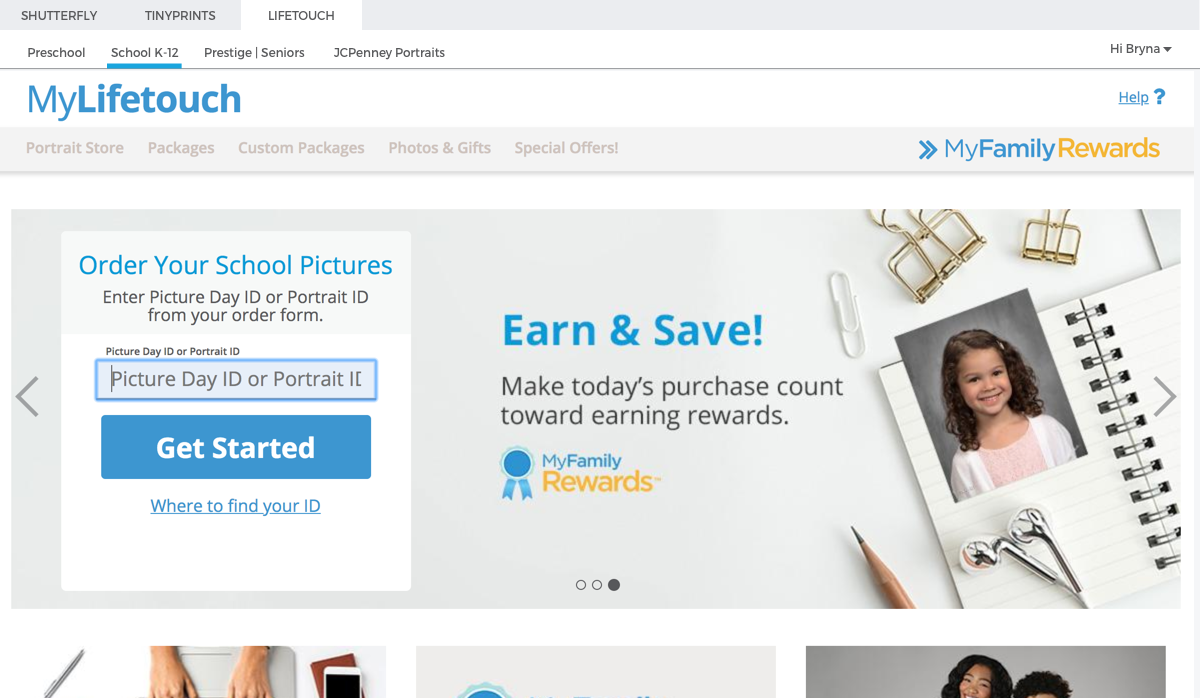Click the MyLifetouch logo
This screenshot has width=1200, height=698.
[x=134, y=100]
